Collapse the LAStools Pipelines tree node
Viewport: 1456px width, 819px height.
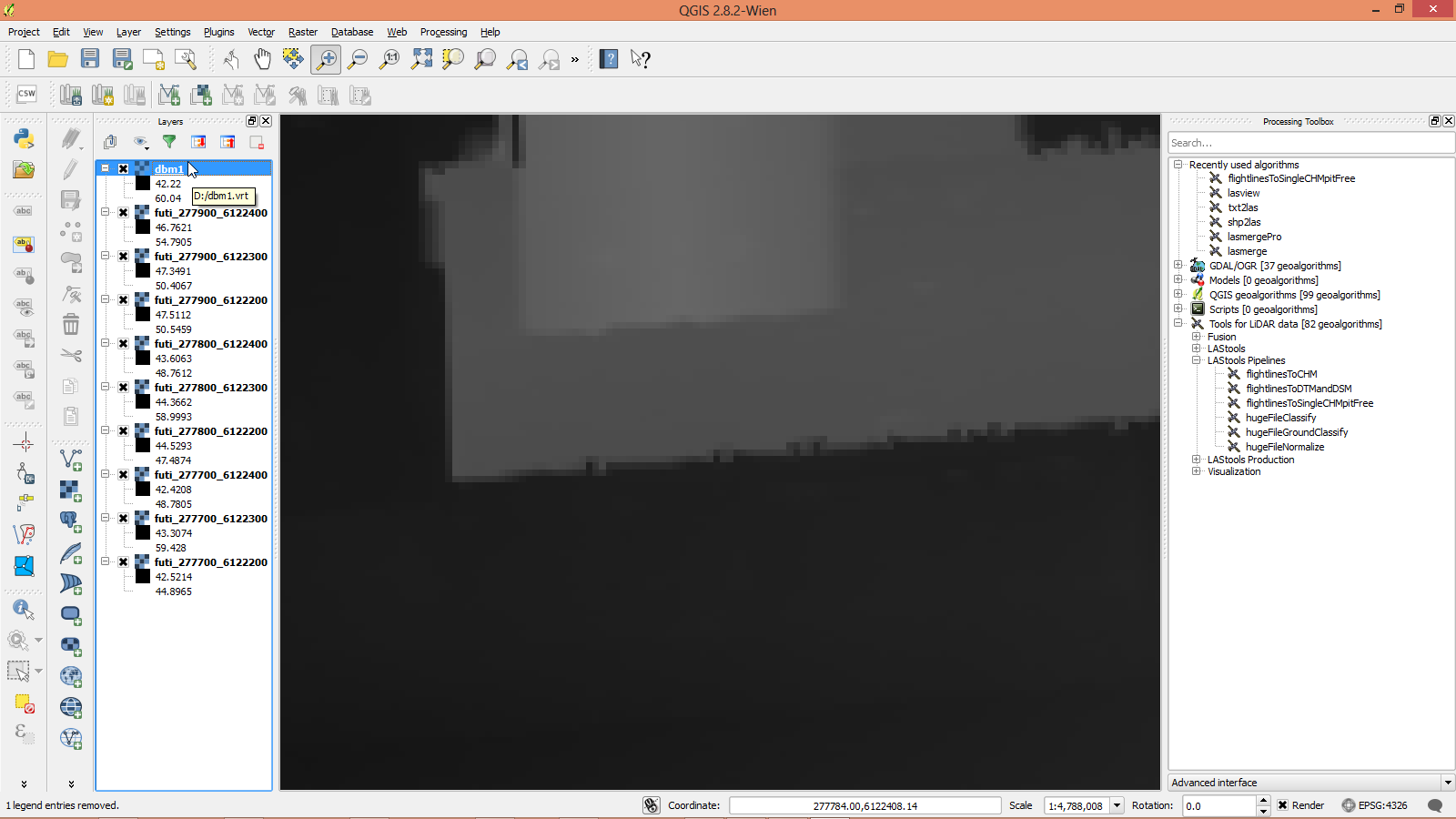[x=1197, y=360]
